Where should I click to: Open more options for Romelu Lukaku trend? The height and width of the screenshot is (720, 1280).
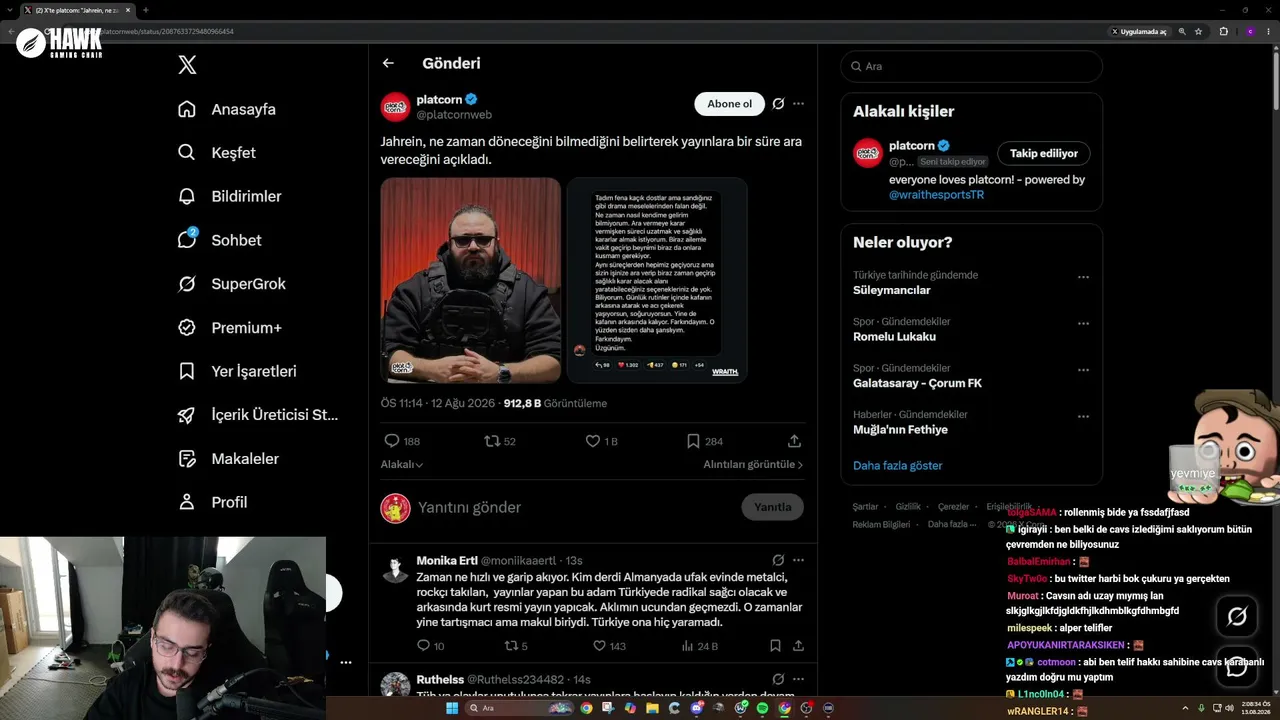point(1083,324)
